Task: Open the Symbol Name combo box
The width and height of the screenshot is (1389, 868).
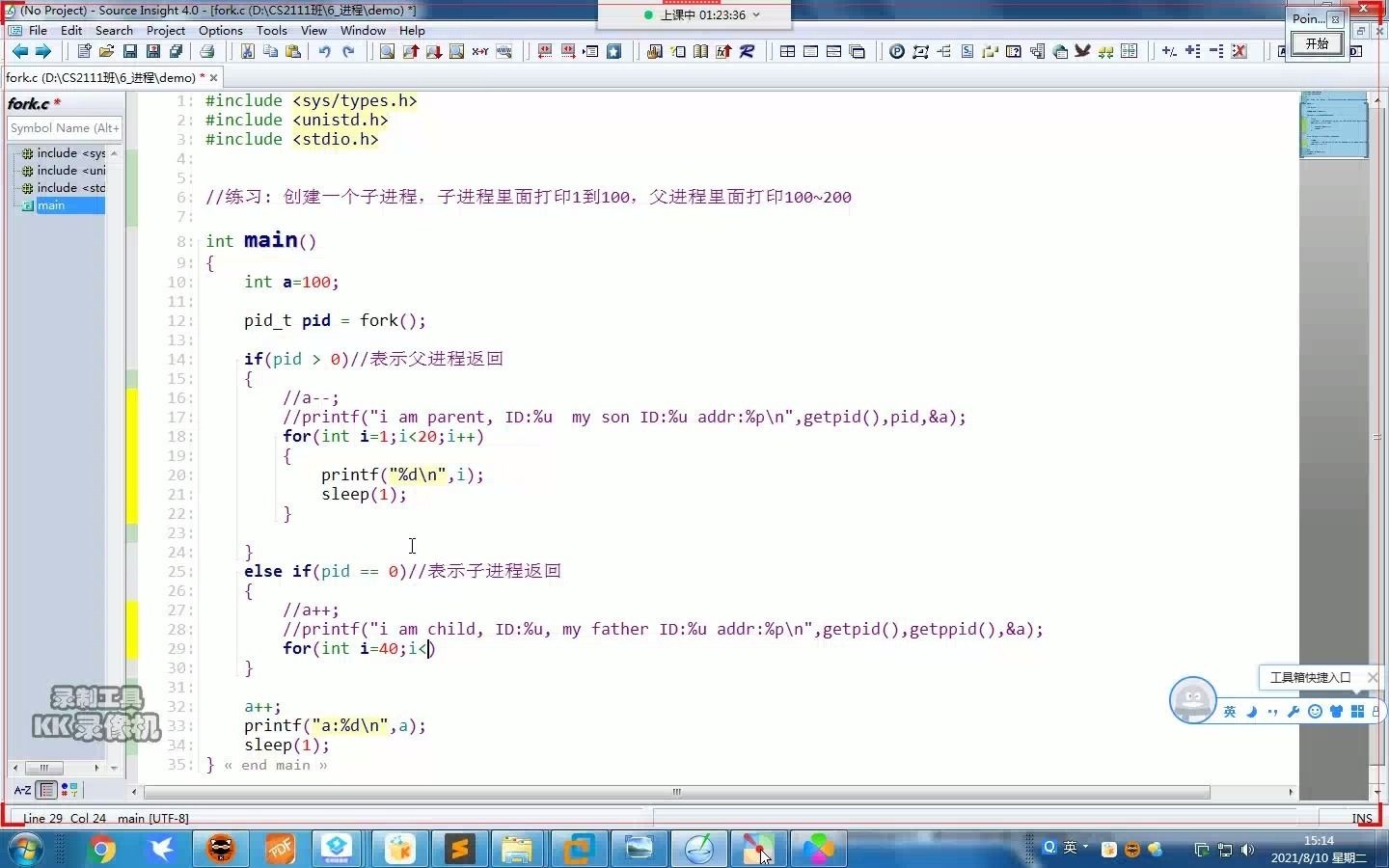Action: 64,128
